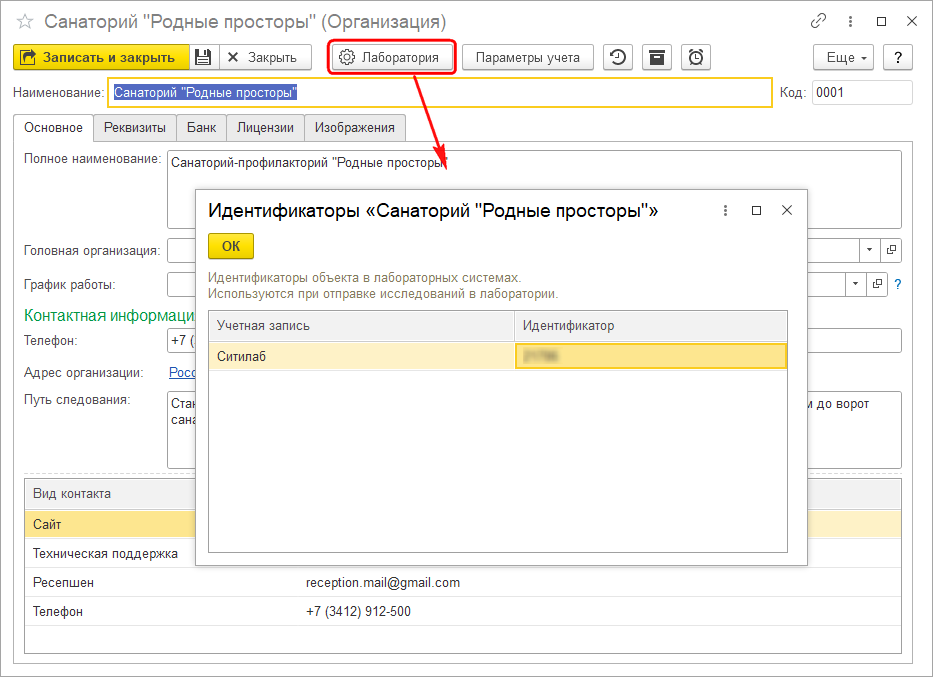The height and width of the screenshot is (677, 933).
Task: Click OK in identifiers dialog
Action: (231, 246)
